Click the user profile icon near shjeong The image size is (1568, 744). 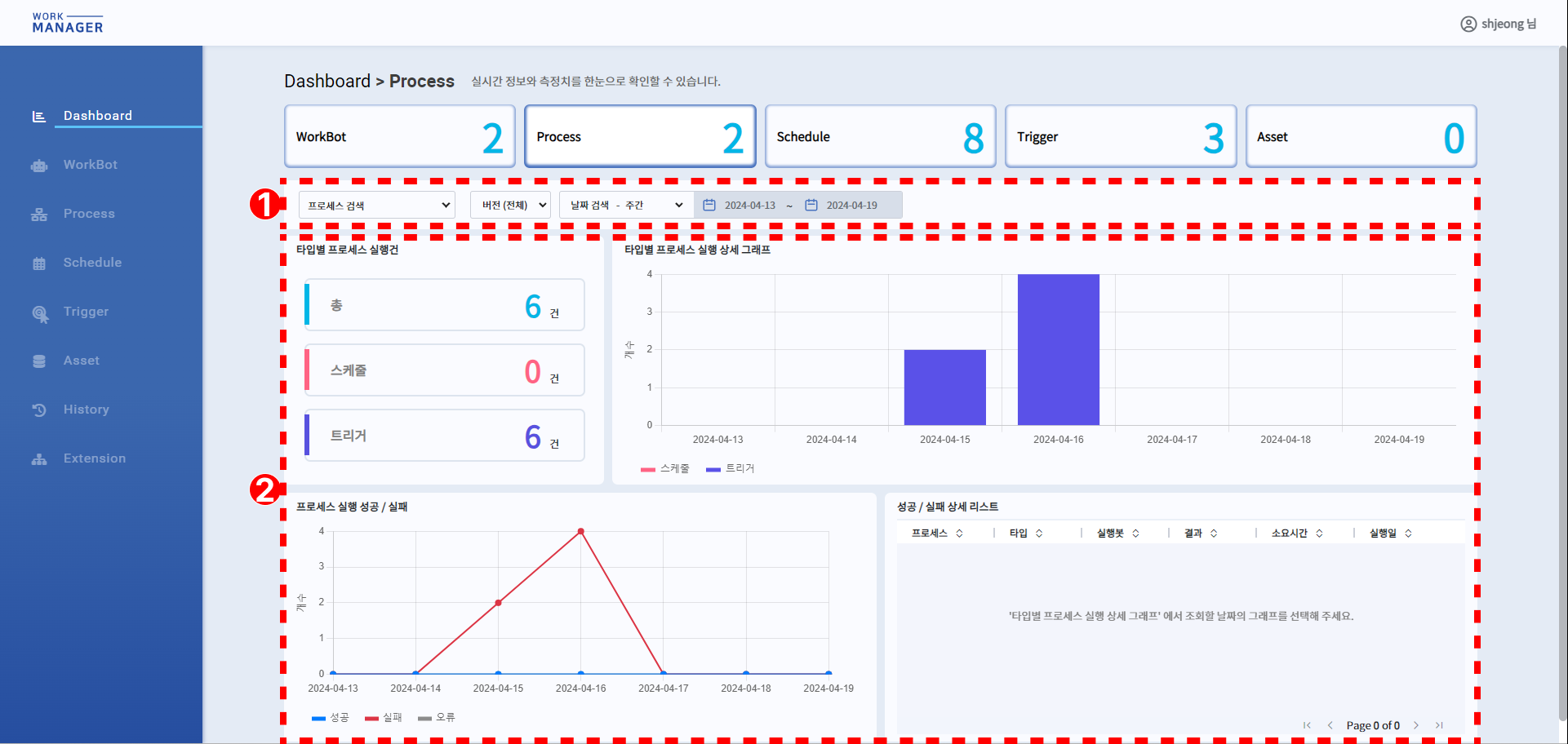tap(1468, 24)
